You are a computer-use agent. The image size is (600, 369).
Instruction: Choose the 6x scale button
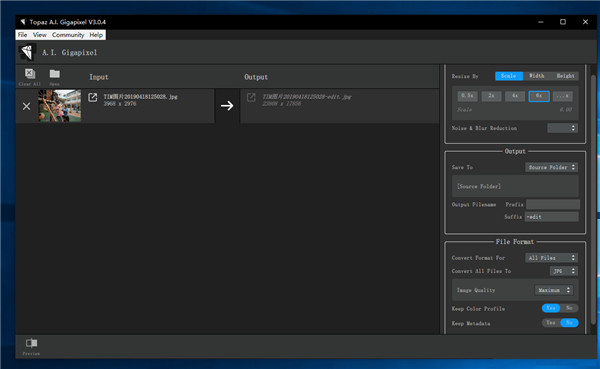[x=539, y=96]
